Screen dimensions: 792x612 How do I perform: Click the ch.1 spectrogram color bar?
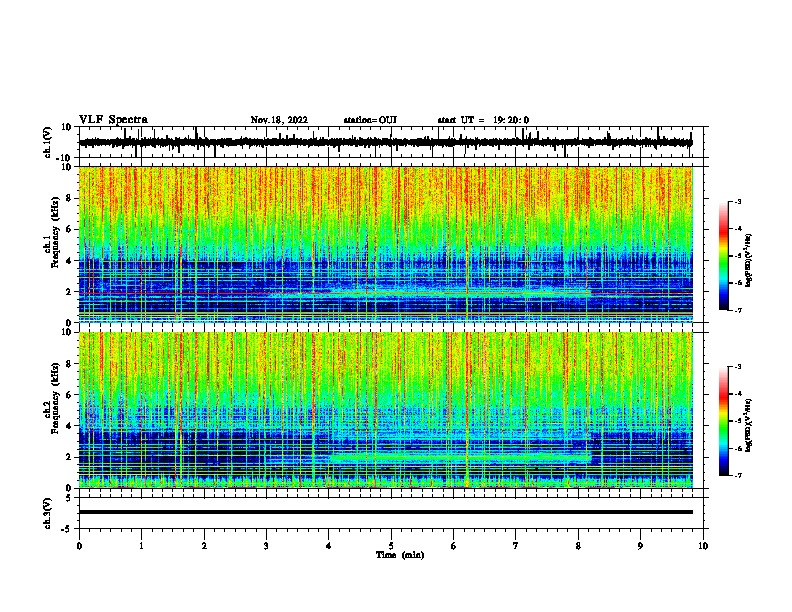(723, 256)
